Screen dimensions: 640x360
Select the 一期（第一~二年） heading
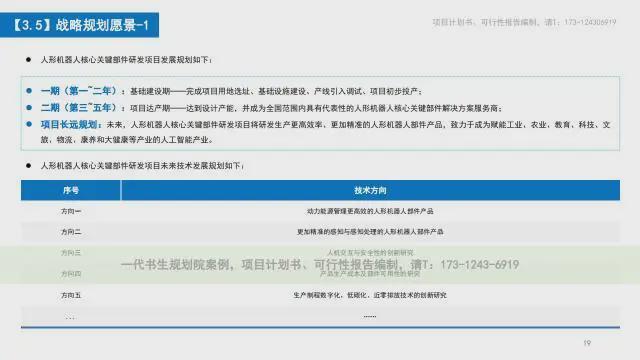tap(80, 91)
